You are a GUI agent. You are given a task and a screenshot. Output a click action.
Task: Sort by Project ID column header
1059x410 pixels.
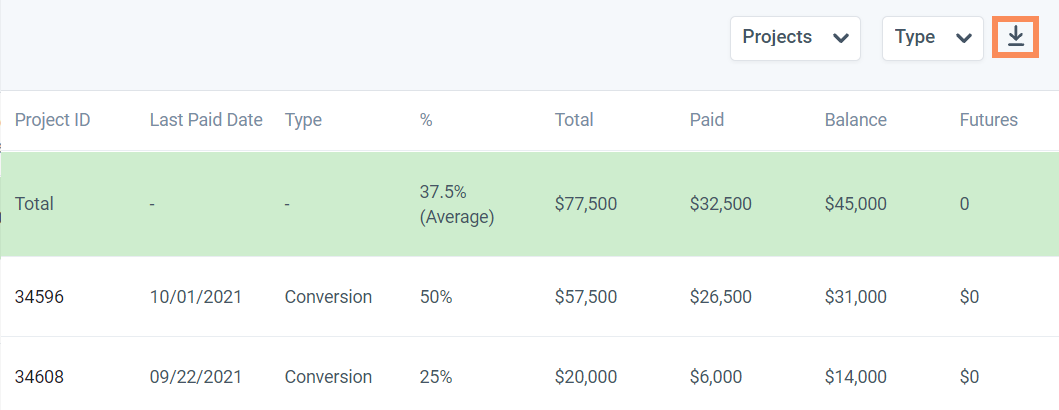[53, 120]
